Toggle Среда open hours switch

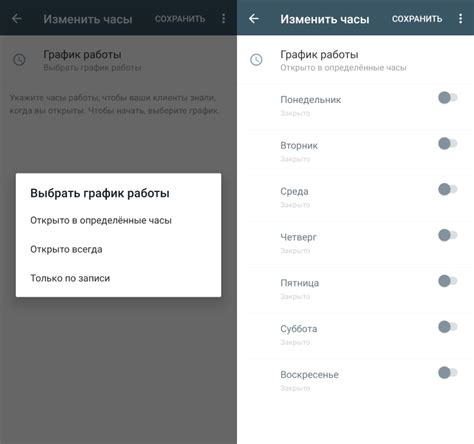pos(448,189)
